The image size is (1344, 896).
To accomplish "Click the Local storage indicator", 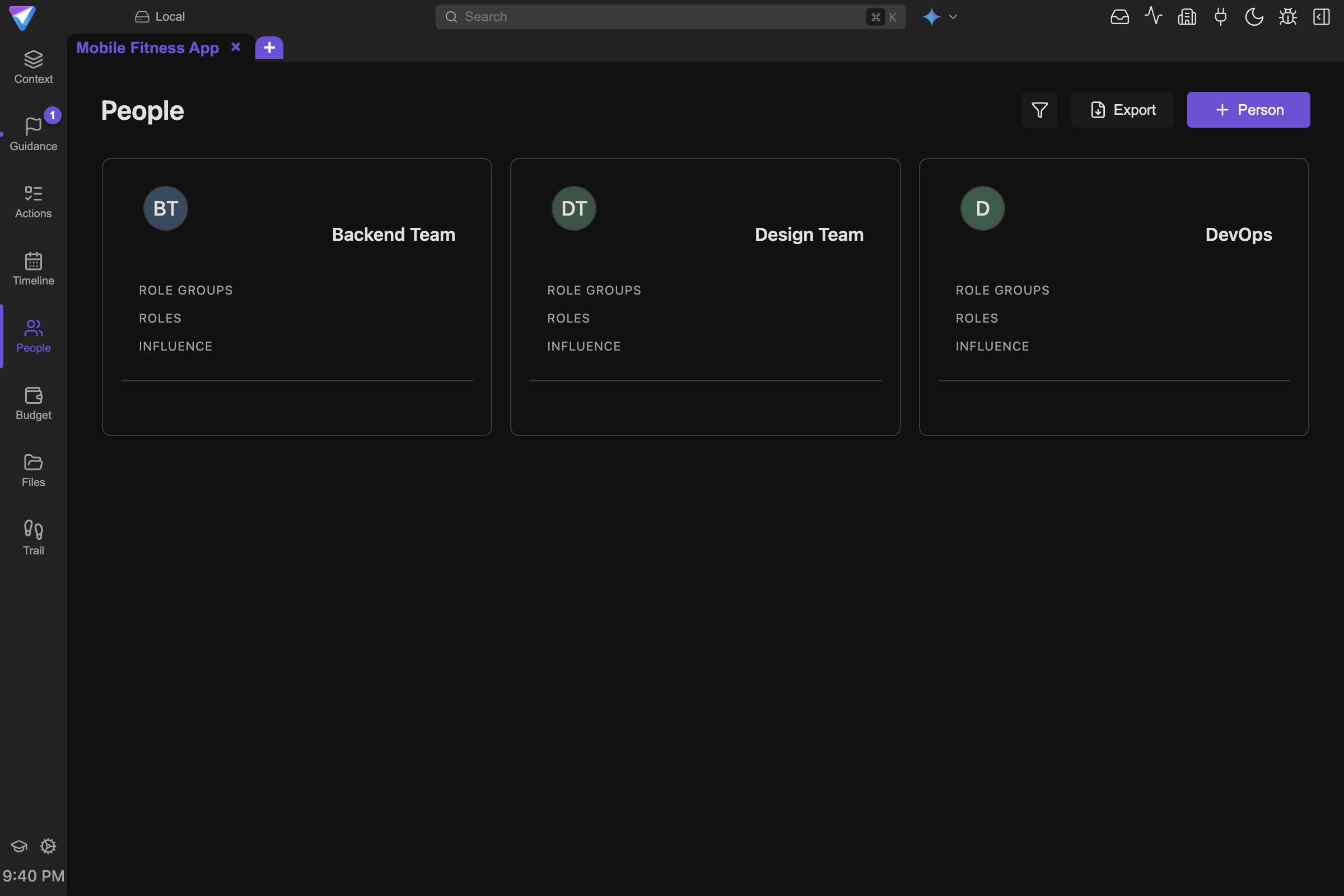I will (x=160, y=17).
